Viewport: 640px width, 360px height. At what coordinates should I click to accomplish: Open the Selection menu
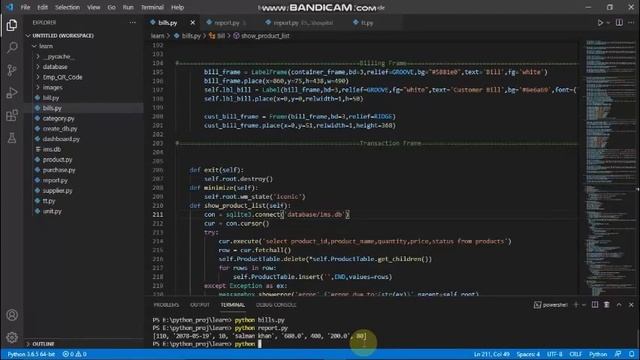click(67, 7)
